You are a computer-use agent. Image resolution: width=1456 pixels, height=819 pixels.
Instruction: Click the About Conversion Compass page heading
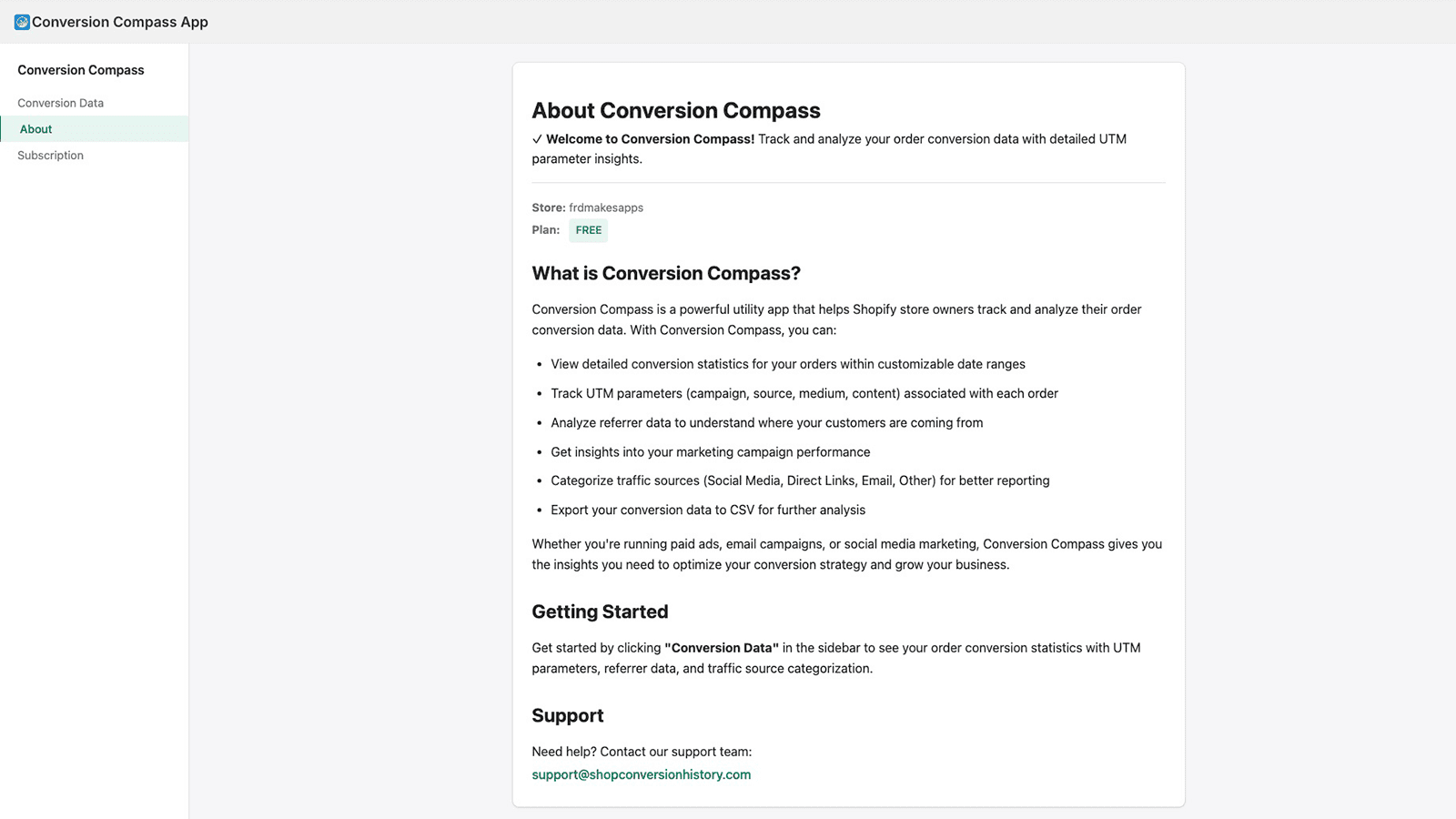[675, 111]
